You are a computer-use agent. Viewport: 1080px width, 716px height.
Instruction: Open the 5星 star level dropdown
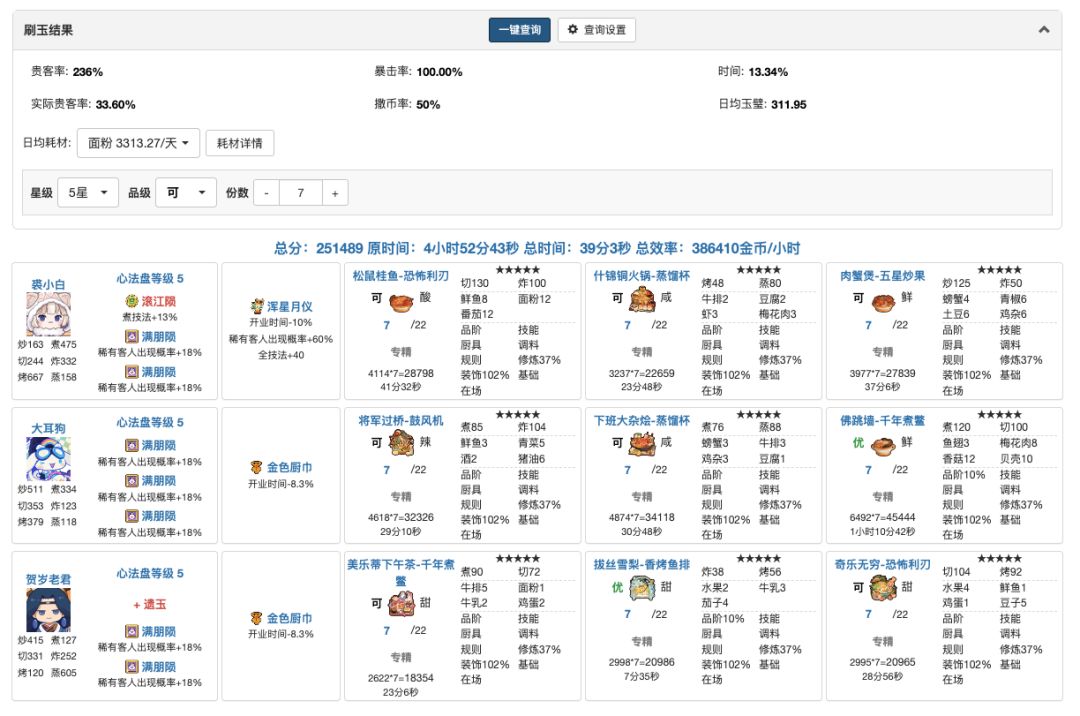click(x=88, y=193)
